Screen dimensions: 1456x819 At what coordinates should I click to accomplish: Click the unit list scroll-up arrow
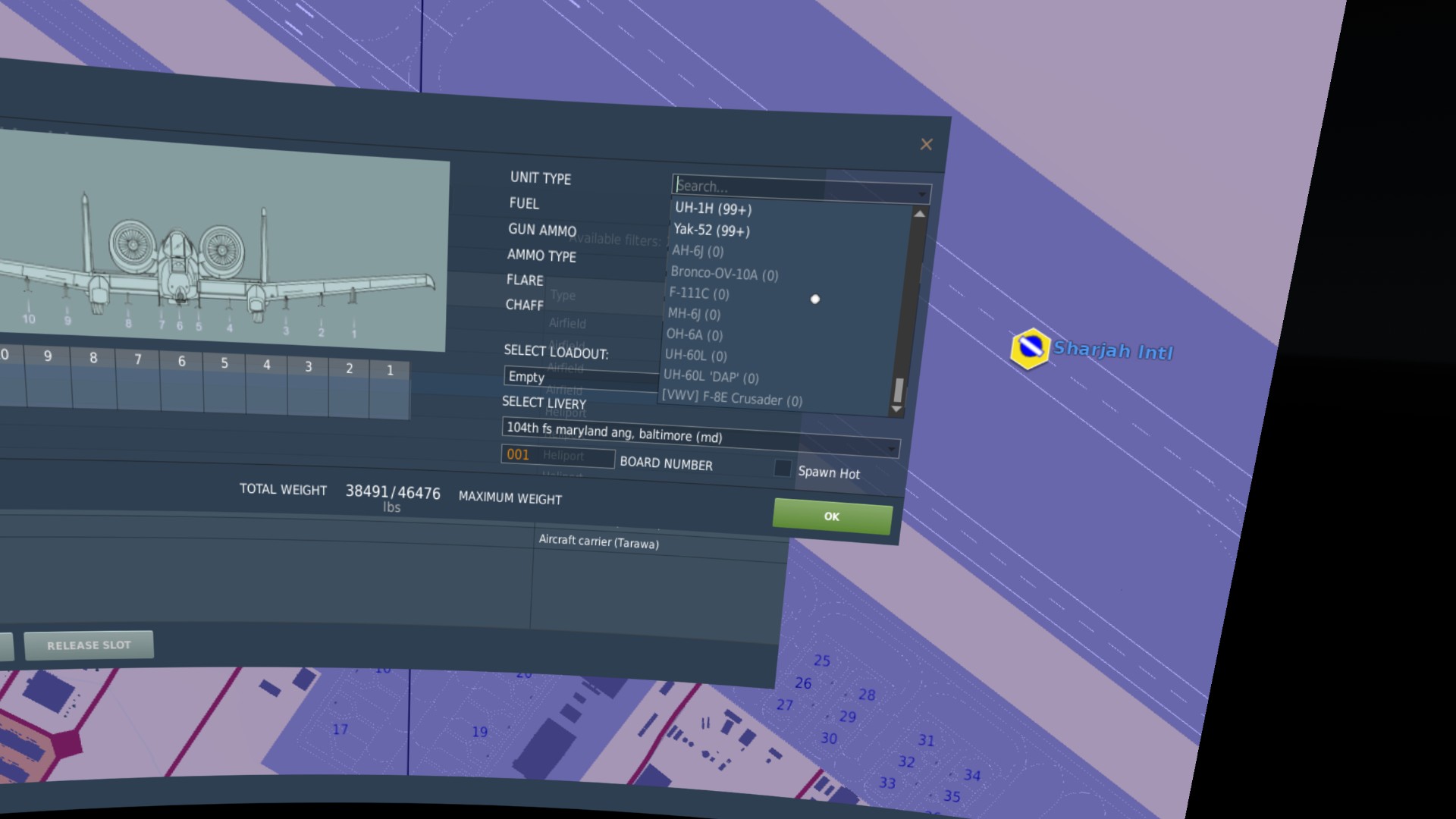[919, 215]
